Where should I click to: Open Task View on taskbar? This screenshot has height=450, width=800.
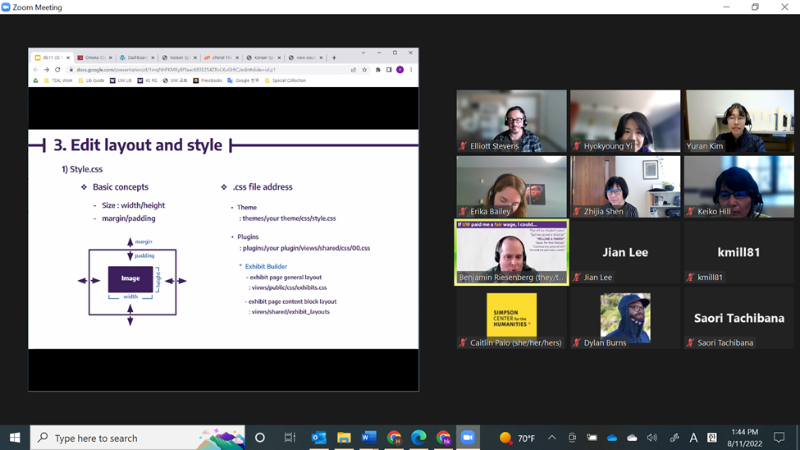click(290, 438)
